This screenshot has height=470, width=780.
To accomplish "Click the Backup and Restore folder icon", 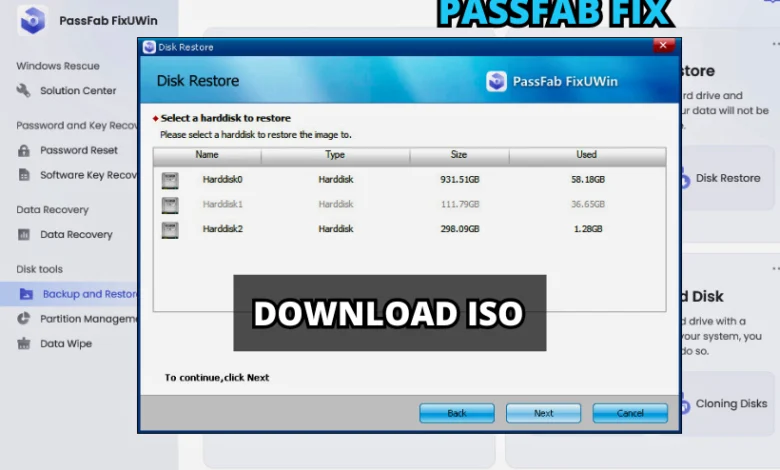I will click(26, 294).
